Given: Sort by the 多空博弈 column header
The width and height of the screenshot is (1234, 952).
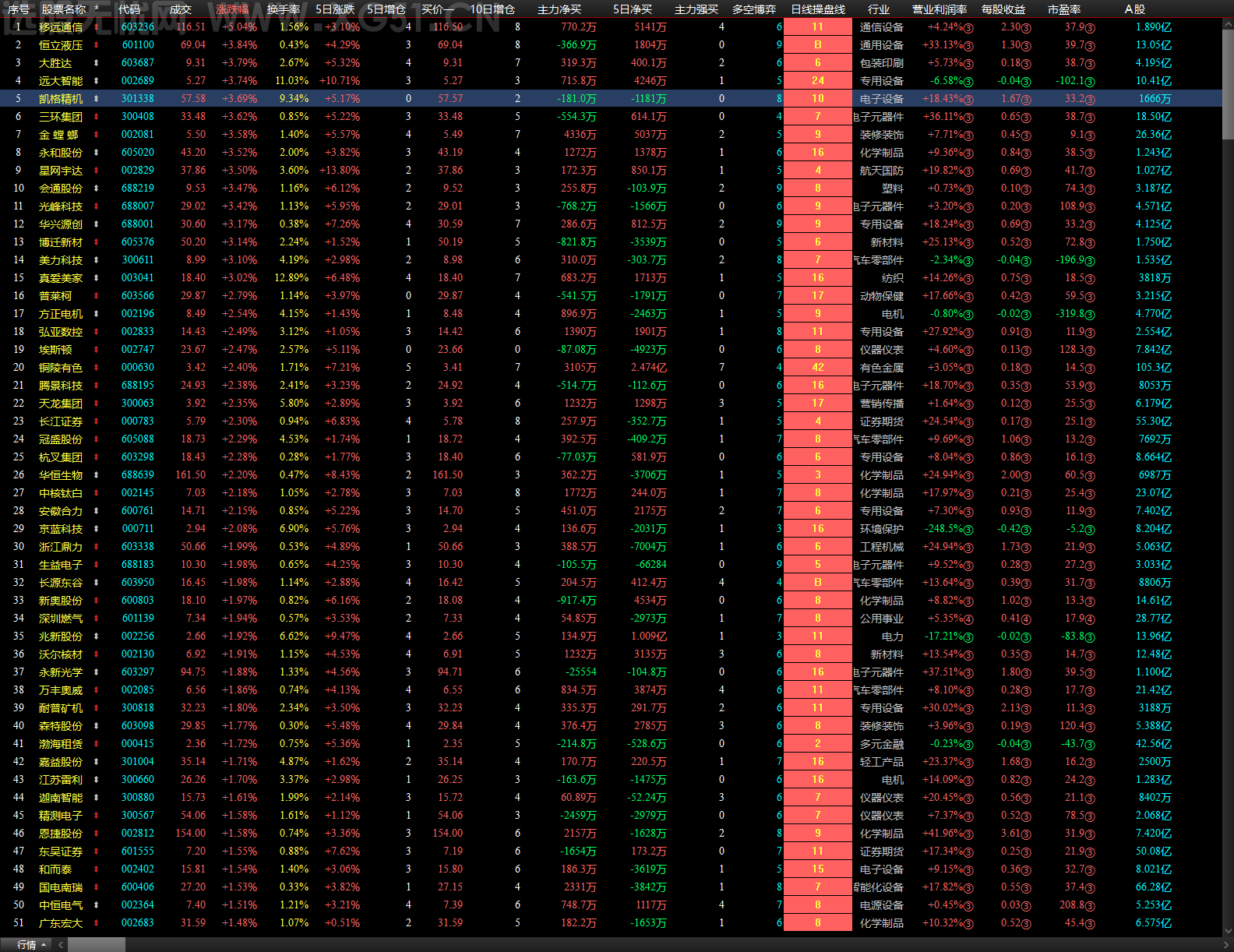Looking at the screenshot, I should click(754, 9).
